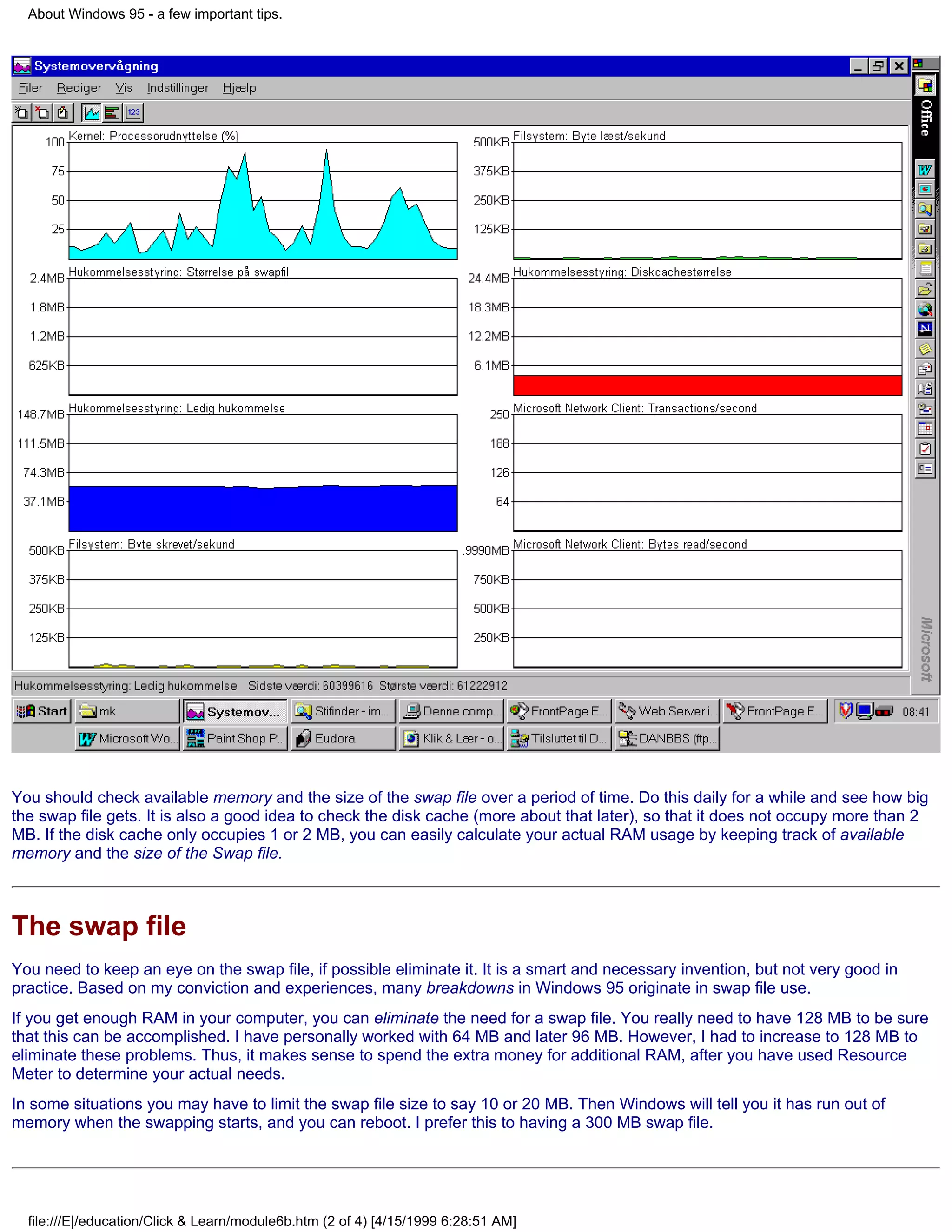Open the Hjælp menu

click(x=239, y=88)
